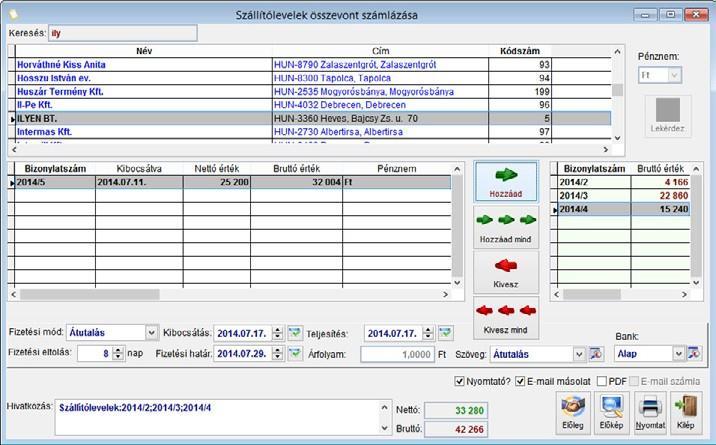Click the customer list vertical scrollbar thumb
The image size is (716, 445).
point(617,90)
